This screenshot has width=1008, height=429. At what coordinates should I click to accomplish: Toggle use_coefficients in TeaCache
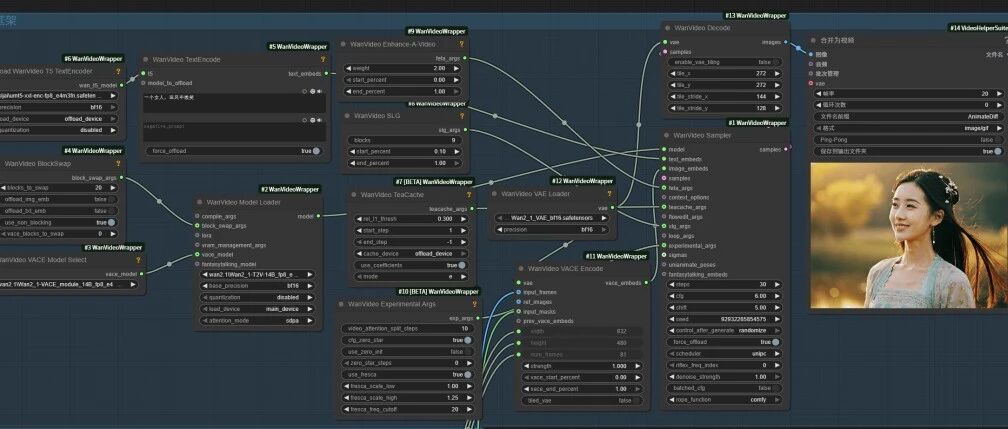coord(411,265)
